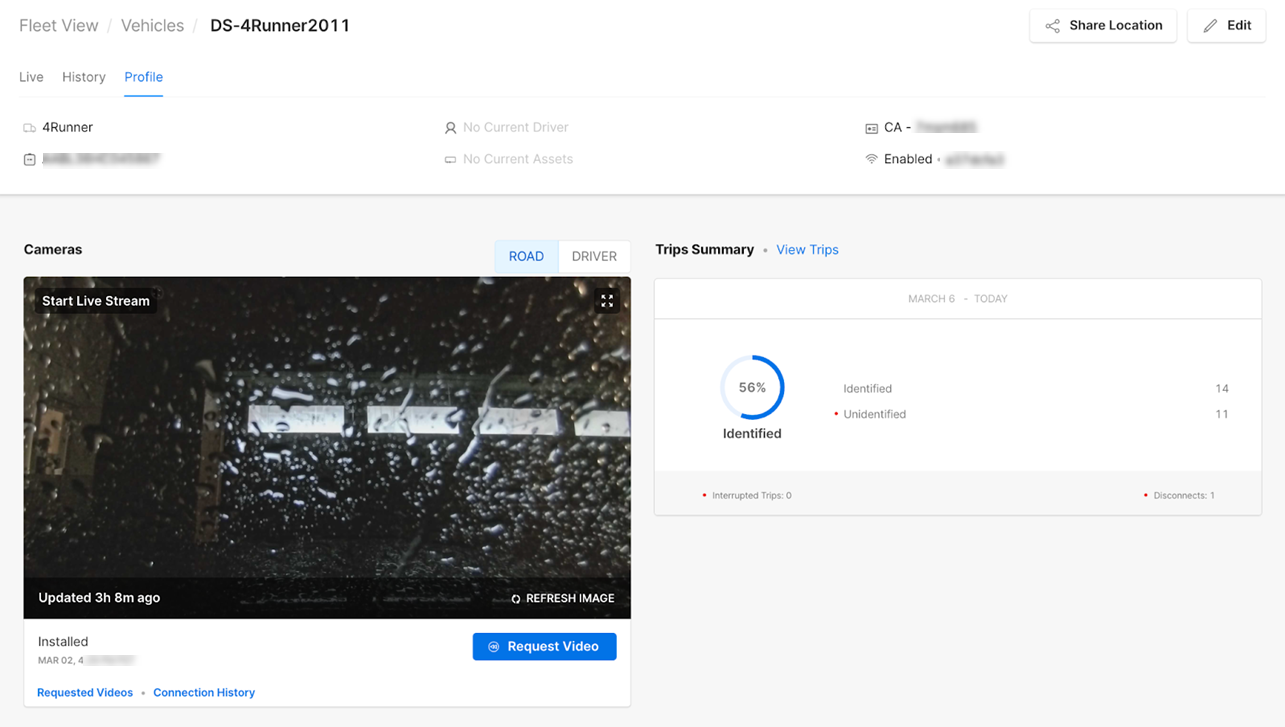This screenshot has height=727, width=1285.
Task: Click the assets icon beside No Current Assets
Action: pos(449,159)
